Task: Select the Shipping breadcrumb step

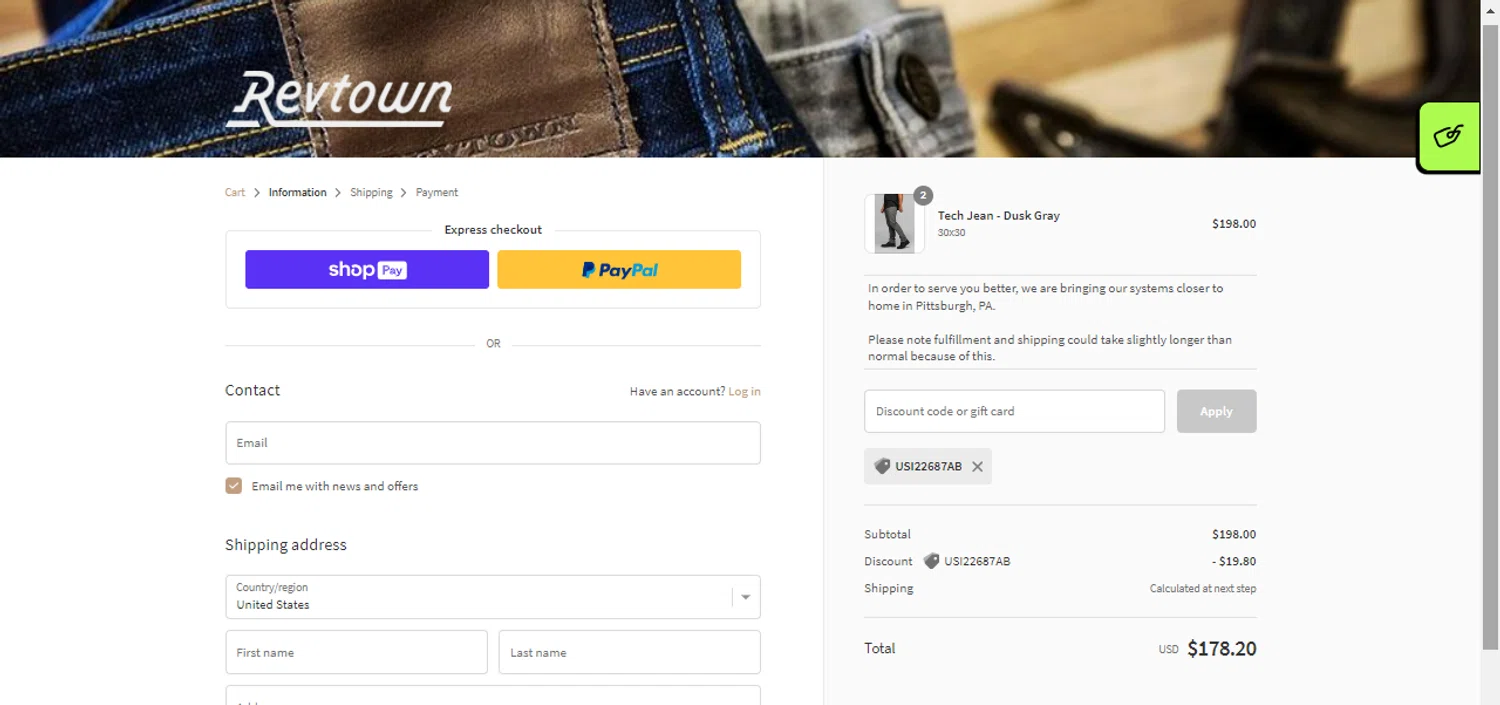Action: tap(371, 192)
